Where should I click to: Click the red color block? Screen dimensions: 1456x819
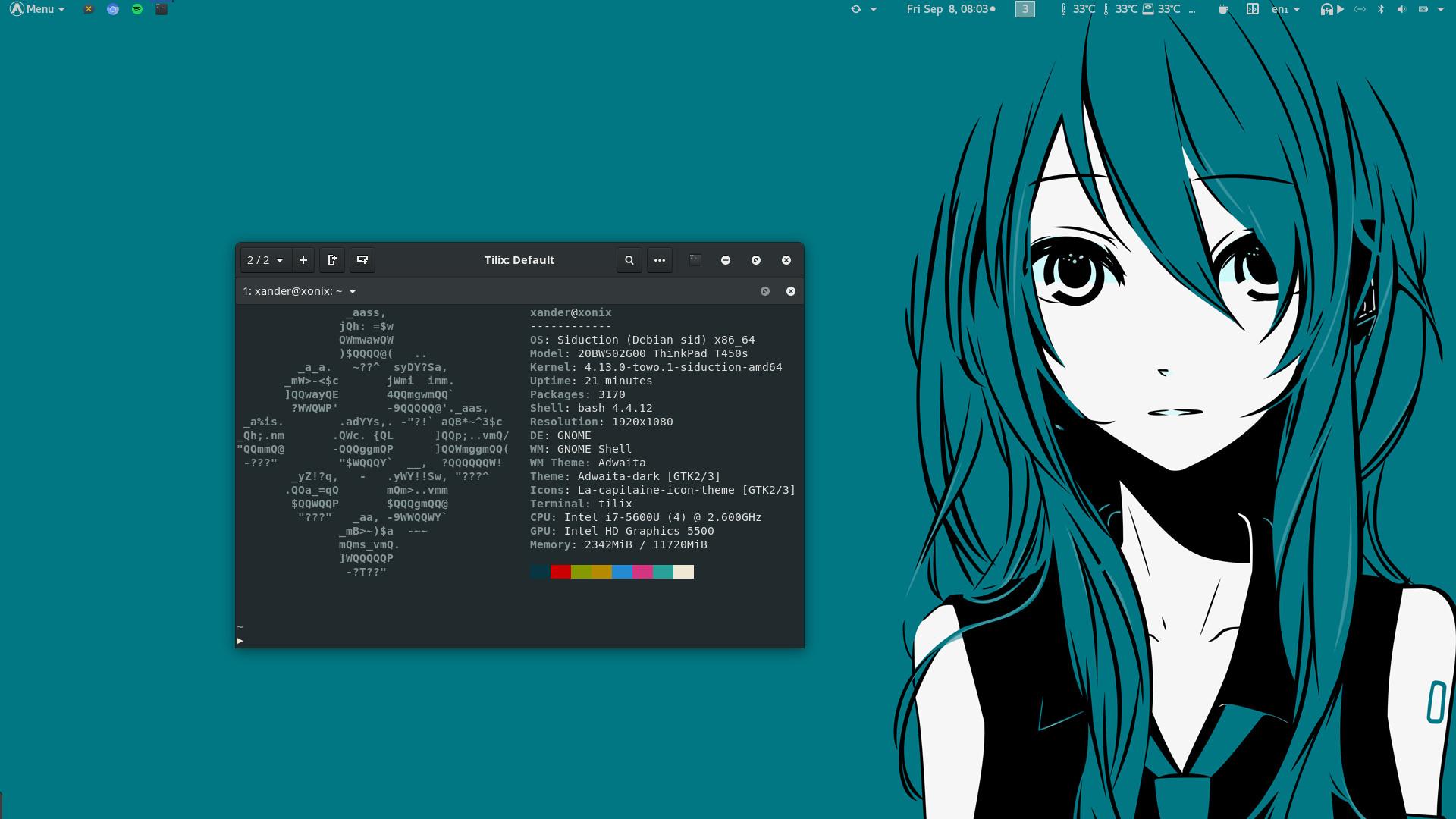[560, 572]
